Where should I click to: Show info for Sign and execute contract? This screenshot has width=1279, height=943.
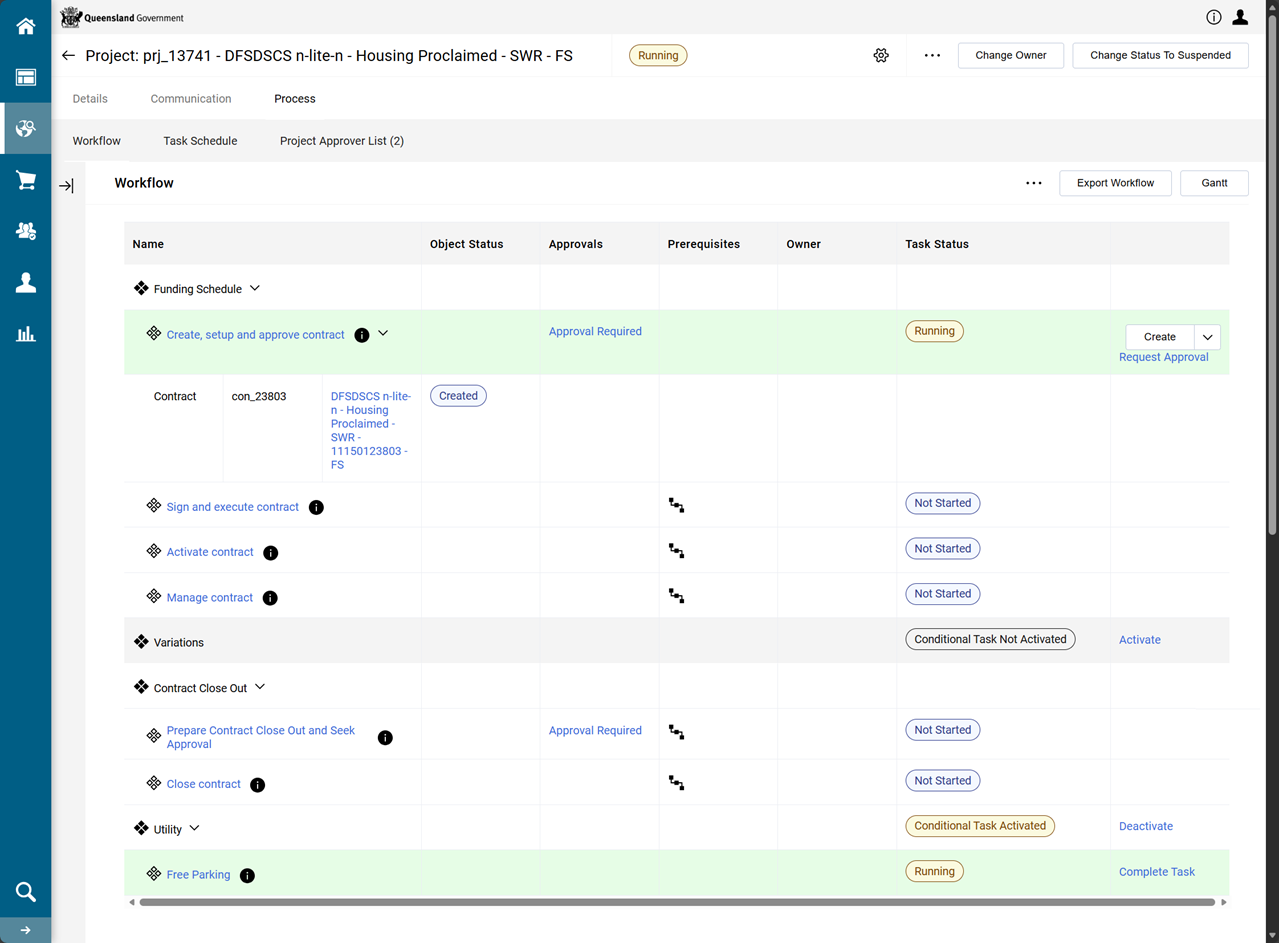316,508
